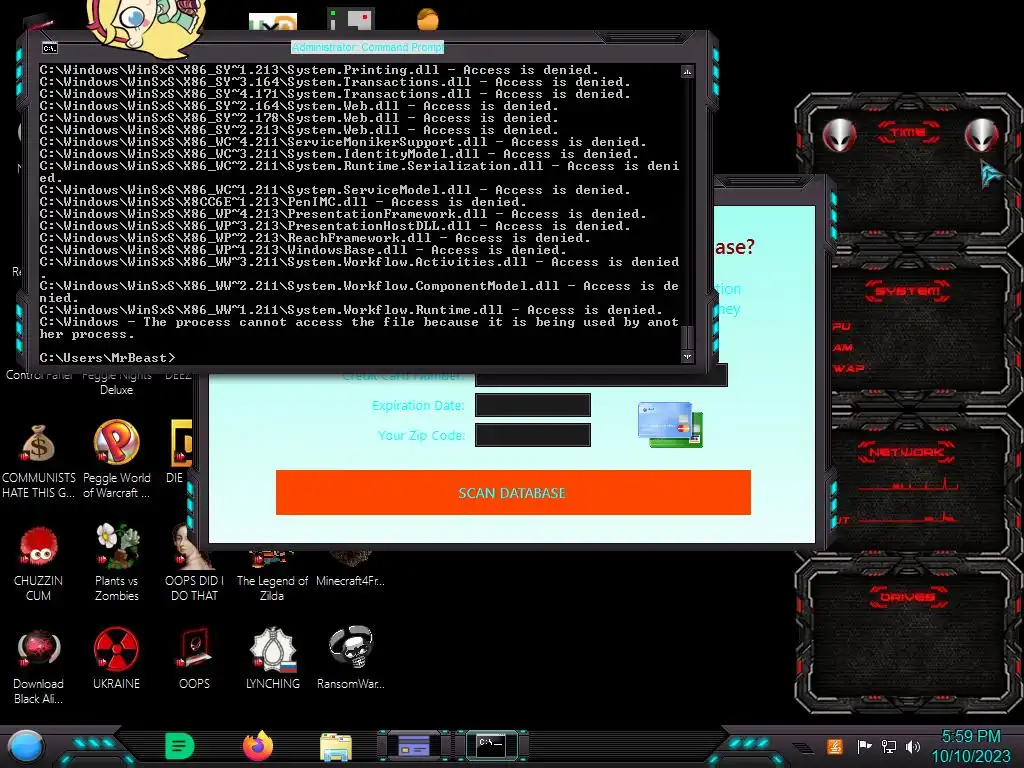Focus the Your Zip Code input field
Image resolution: width=1024 pixels, height=768 pixels.
533,435
